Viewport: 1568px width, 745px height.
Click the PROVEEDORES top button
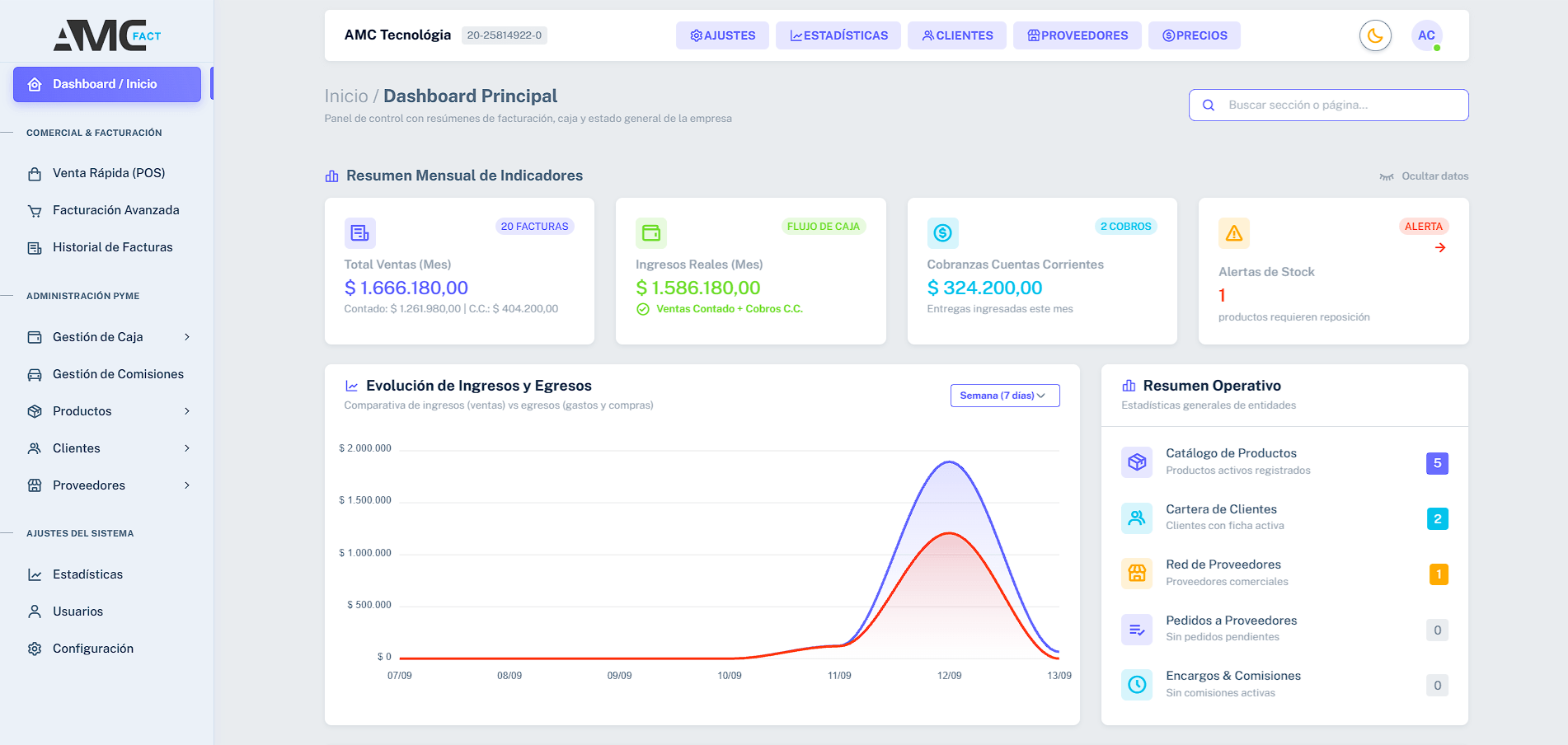[1077, 35]
